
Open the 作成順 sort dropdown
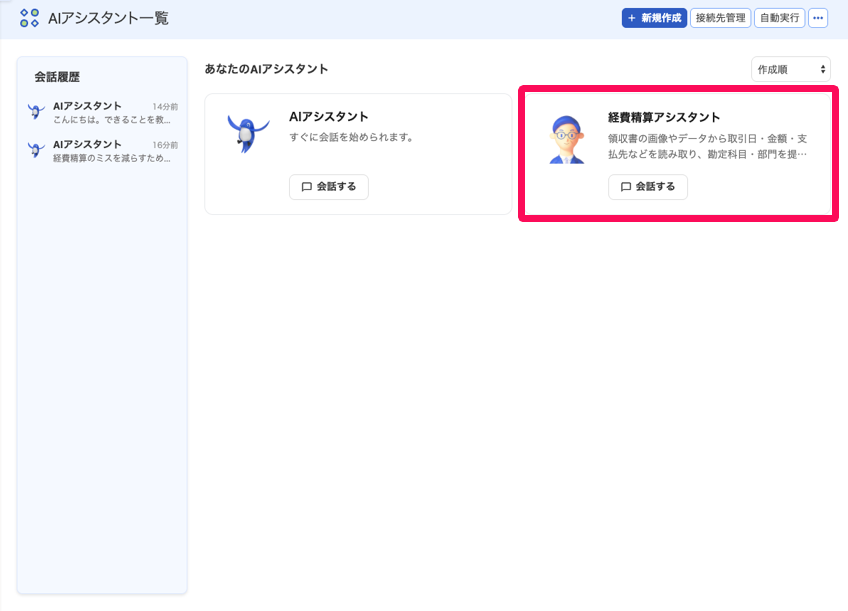tap(791, 69)
